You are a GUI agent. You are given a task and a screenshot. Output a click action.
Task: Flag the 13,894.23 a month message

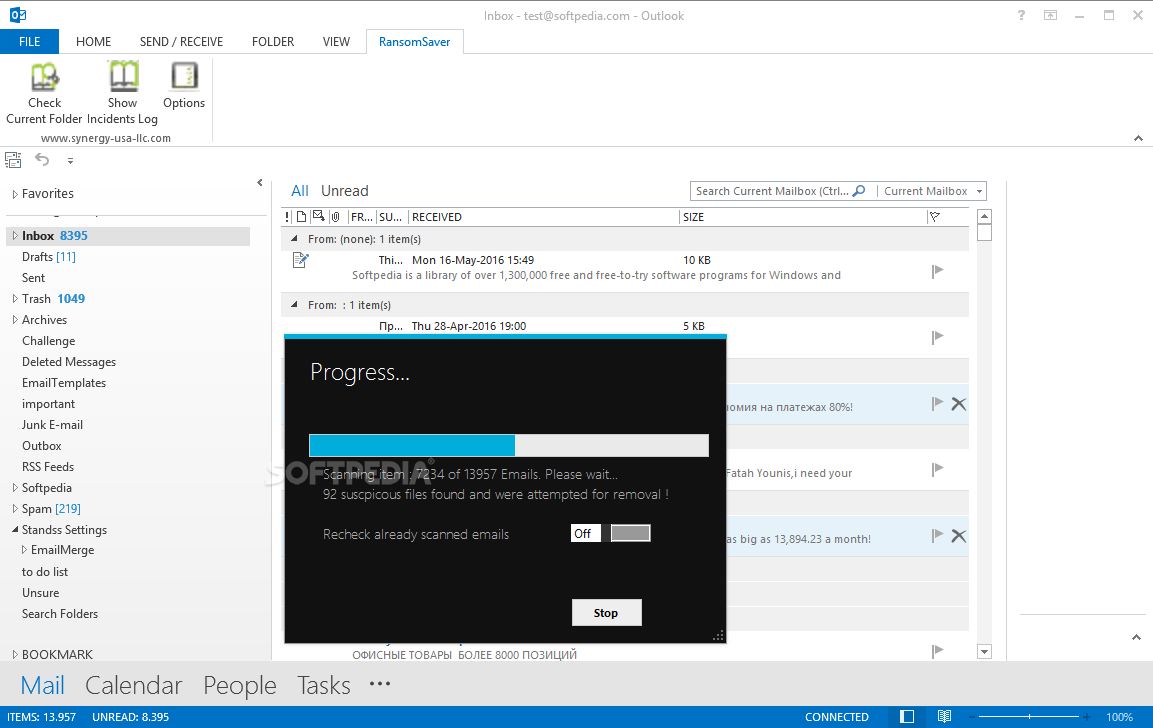(x=938, y=535)
